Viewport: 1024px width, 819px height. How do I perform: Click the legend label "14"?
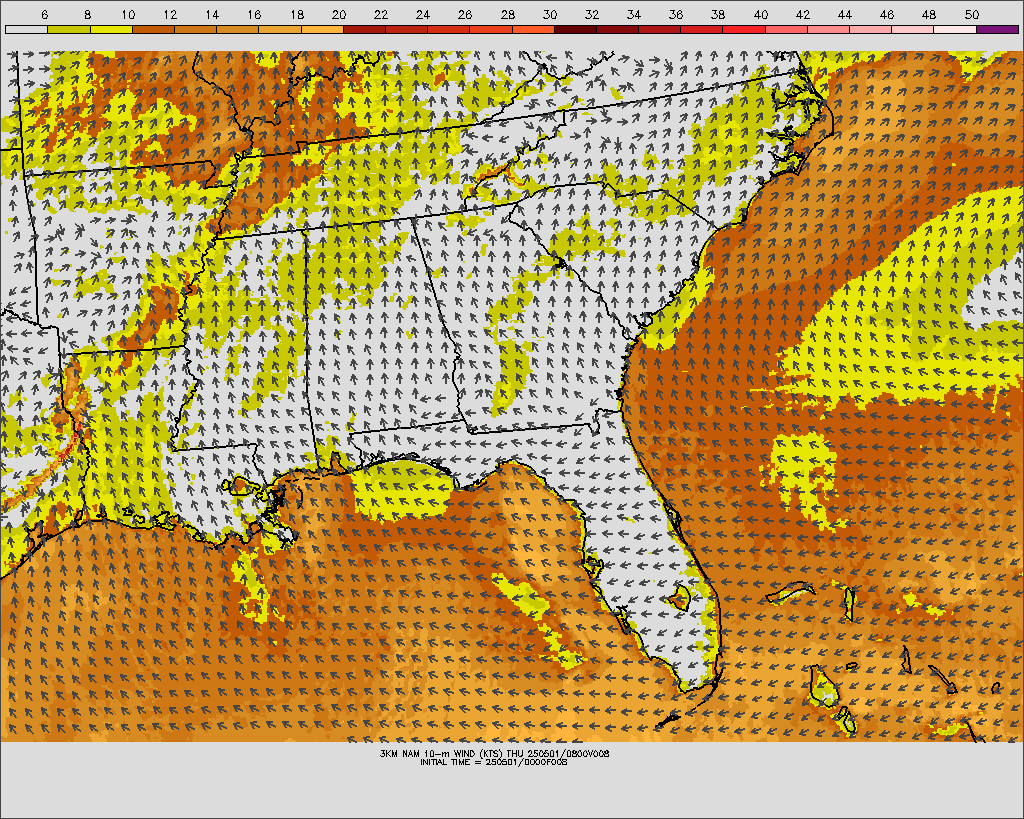pyautogui.click(x=212, y=14)
